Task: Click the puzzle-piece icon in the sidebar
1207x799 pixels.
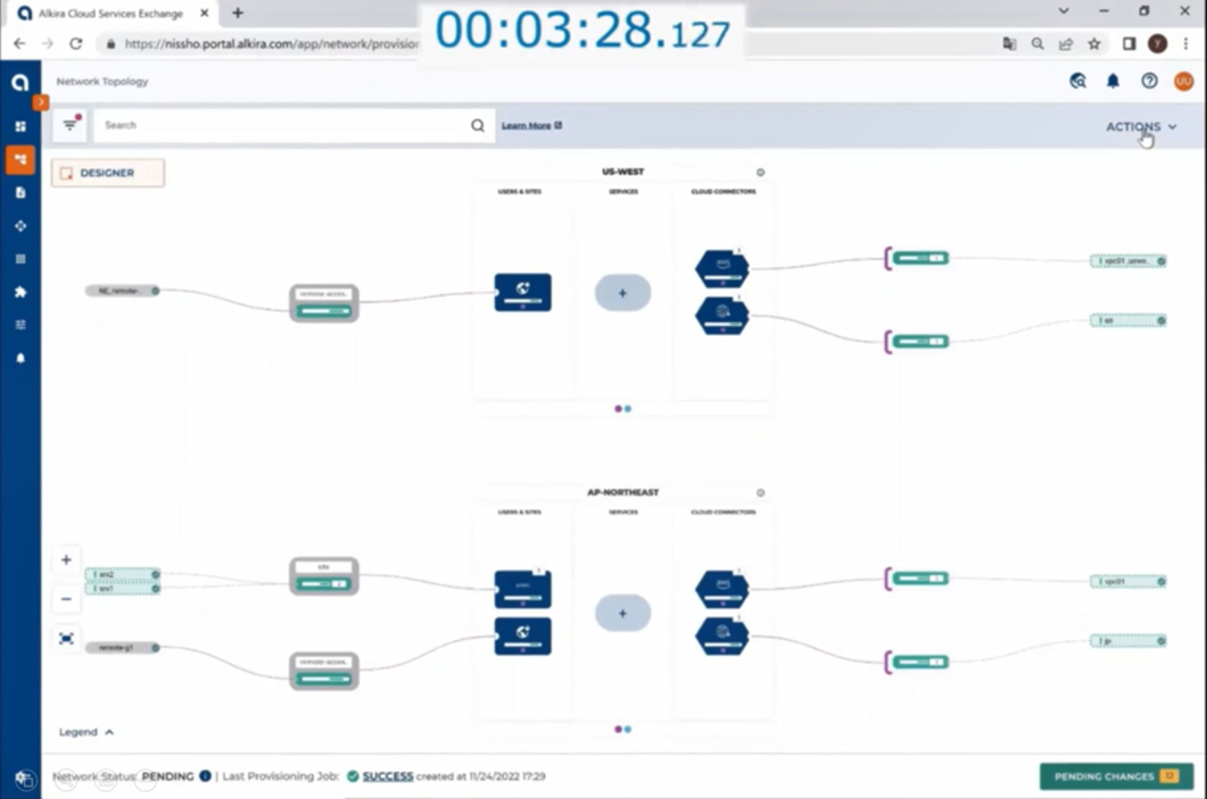Action: click(x=20, y=292)
